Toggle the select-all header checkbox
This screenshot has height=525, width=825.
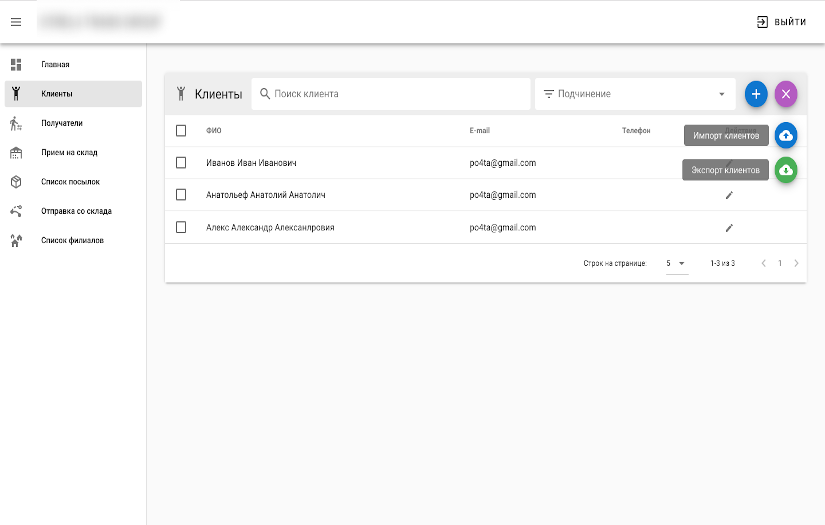pyautogui.click(x=181, y=130)
